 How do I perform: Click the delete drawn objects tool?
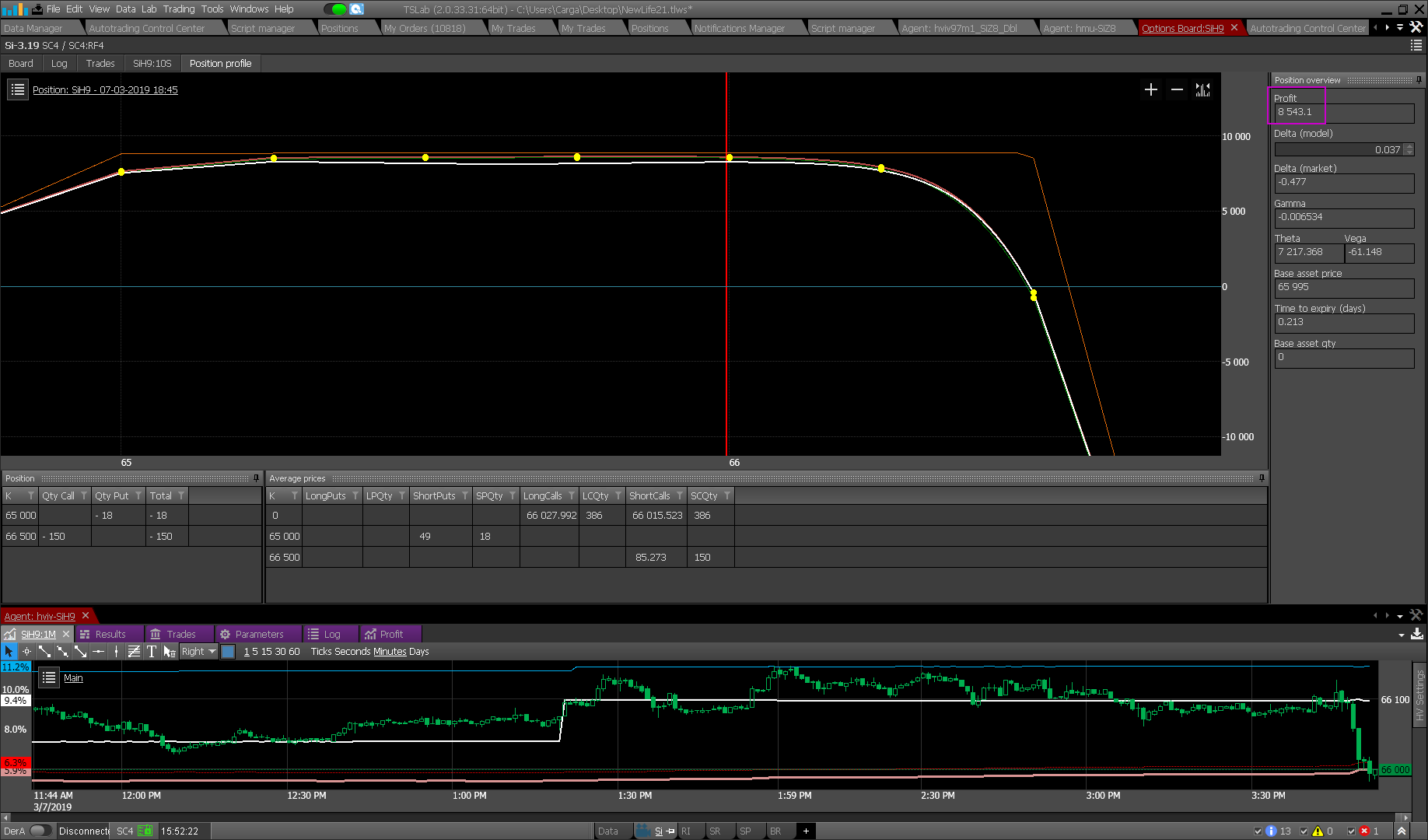coord(170,652)
